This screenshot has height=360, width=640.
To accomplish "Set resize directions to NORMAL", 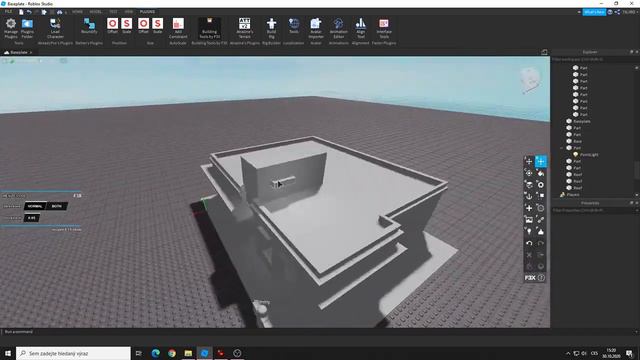I will click(x=35, y=206).
